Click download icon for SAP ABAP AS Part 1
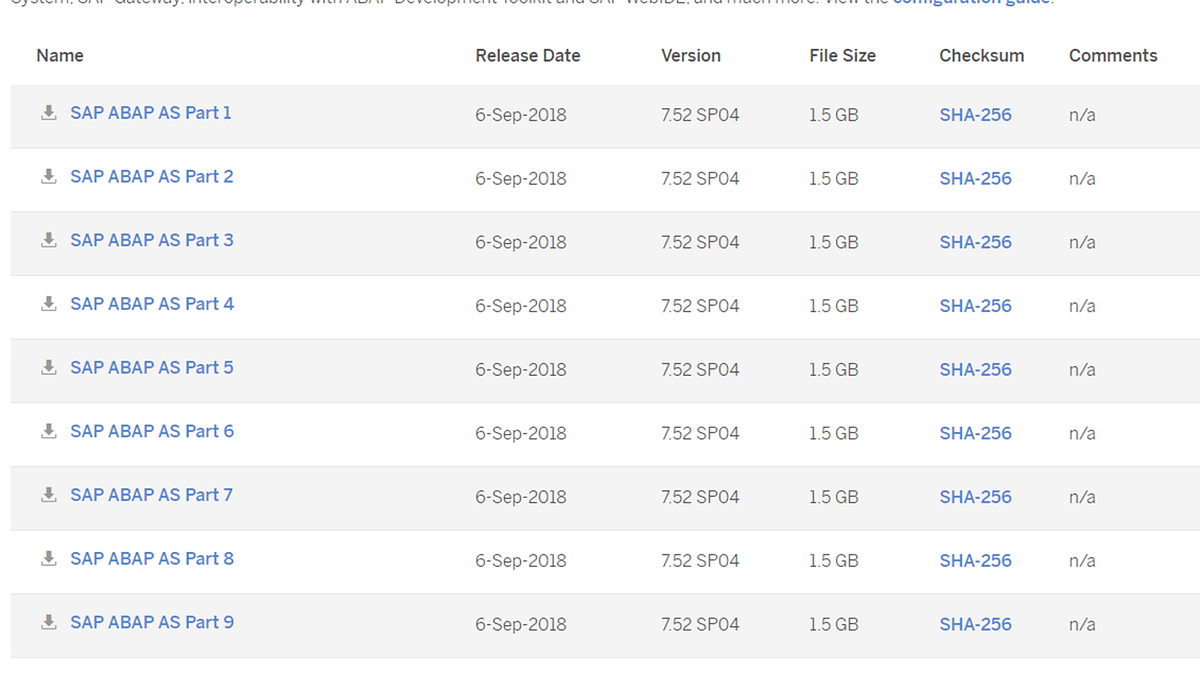1200x675 pixels. 48,113
